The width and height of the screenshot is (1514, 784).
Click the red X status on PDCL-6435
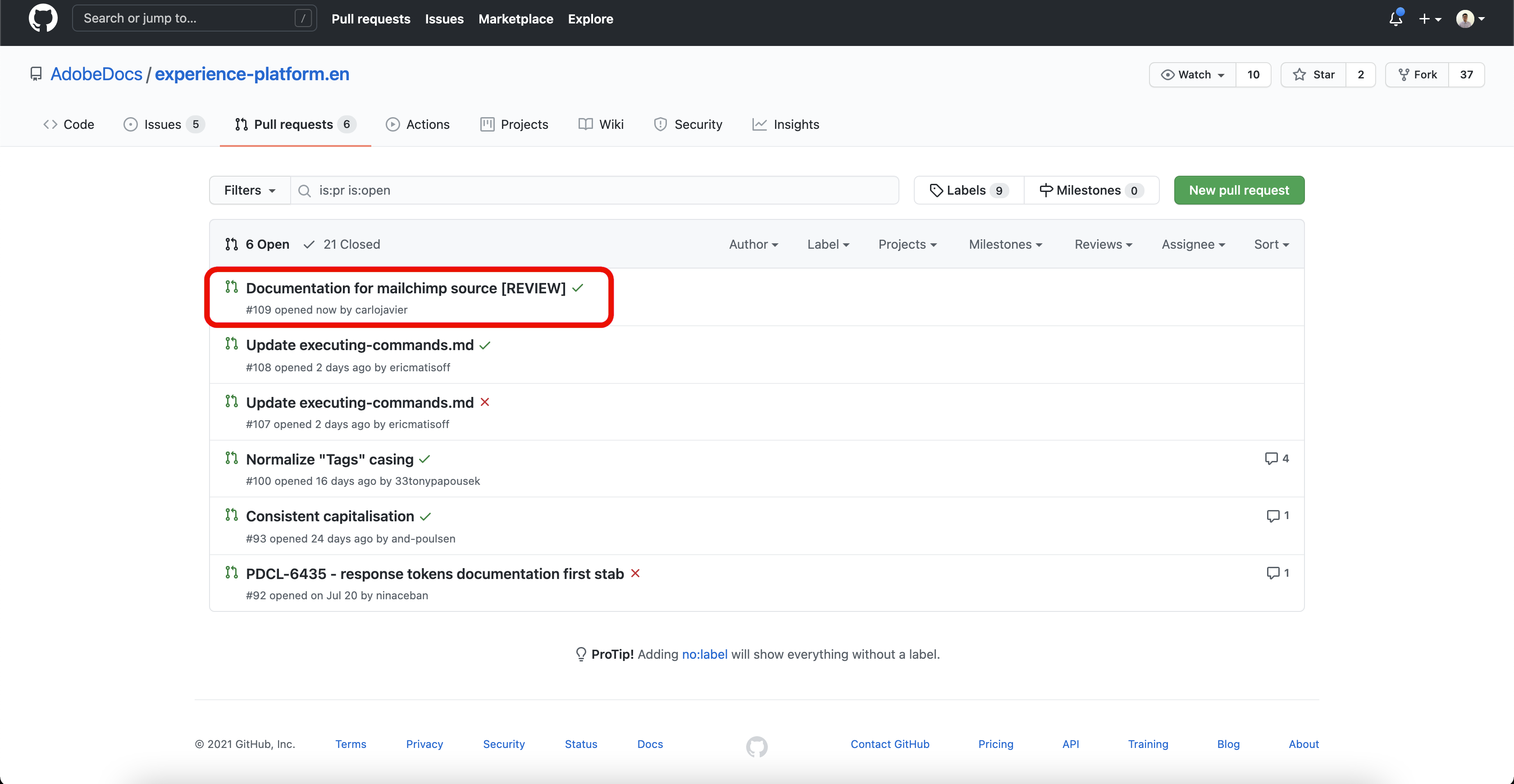[635, 573]
